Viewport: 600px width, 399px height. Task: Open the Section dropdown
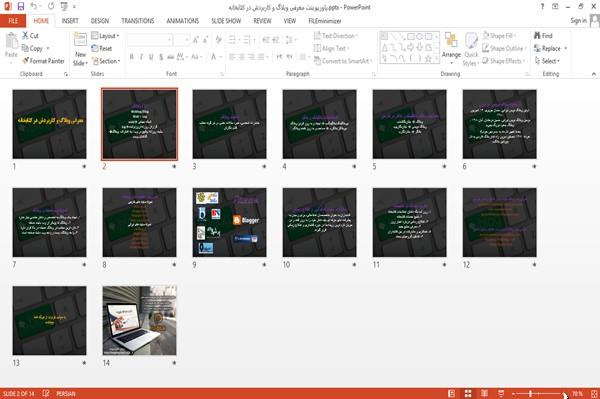[x=106, y=61]
